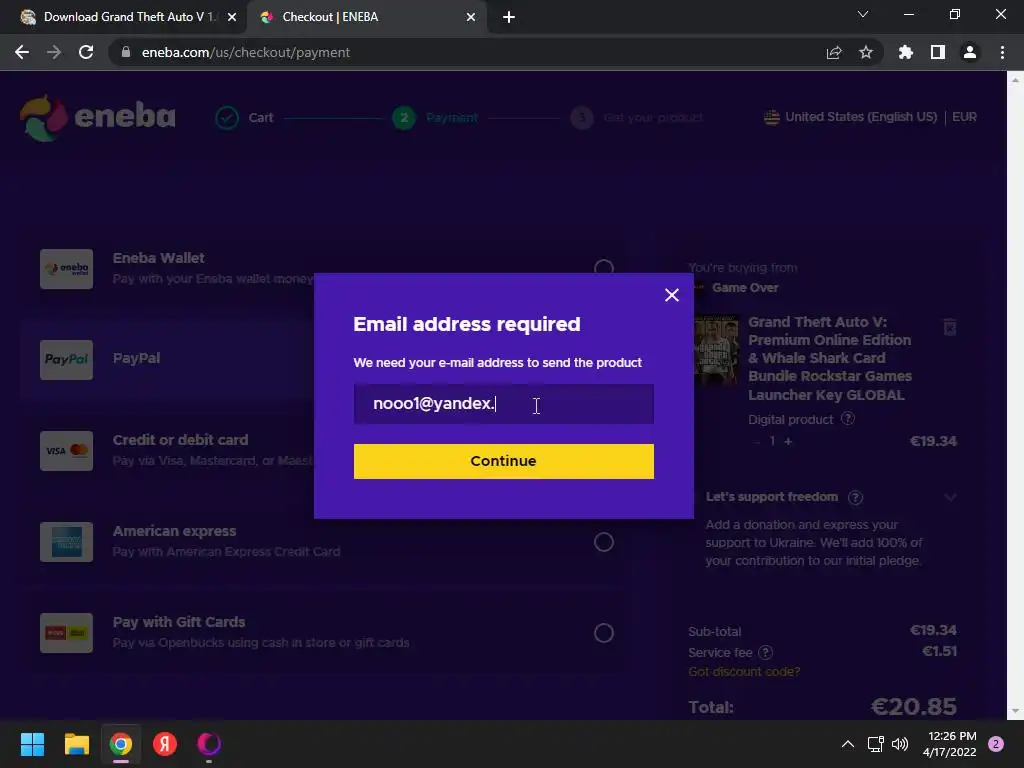Image resolution: width=1024 pixels, height=768 pixels.
Task: Open the notification center badge
Action: click(996, 744)
